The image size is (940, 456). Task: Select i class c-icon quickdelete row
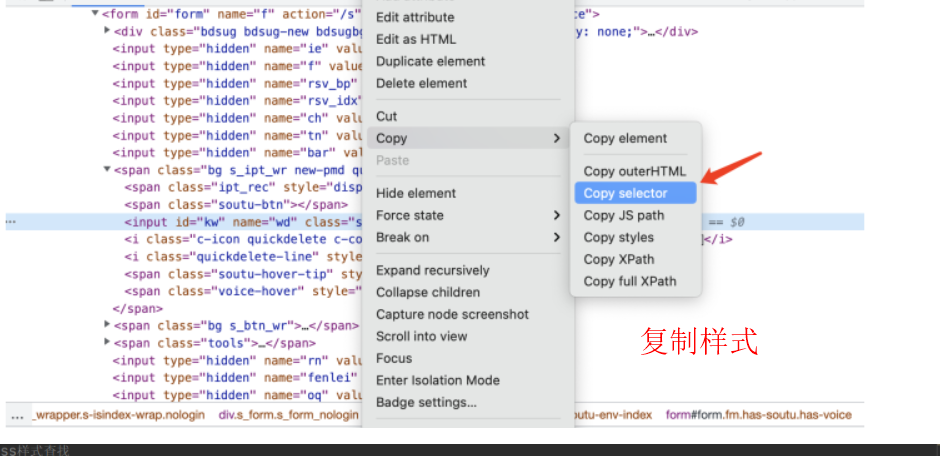pos(243,240)
